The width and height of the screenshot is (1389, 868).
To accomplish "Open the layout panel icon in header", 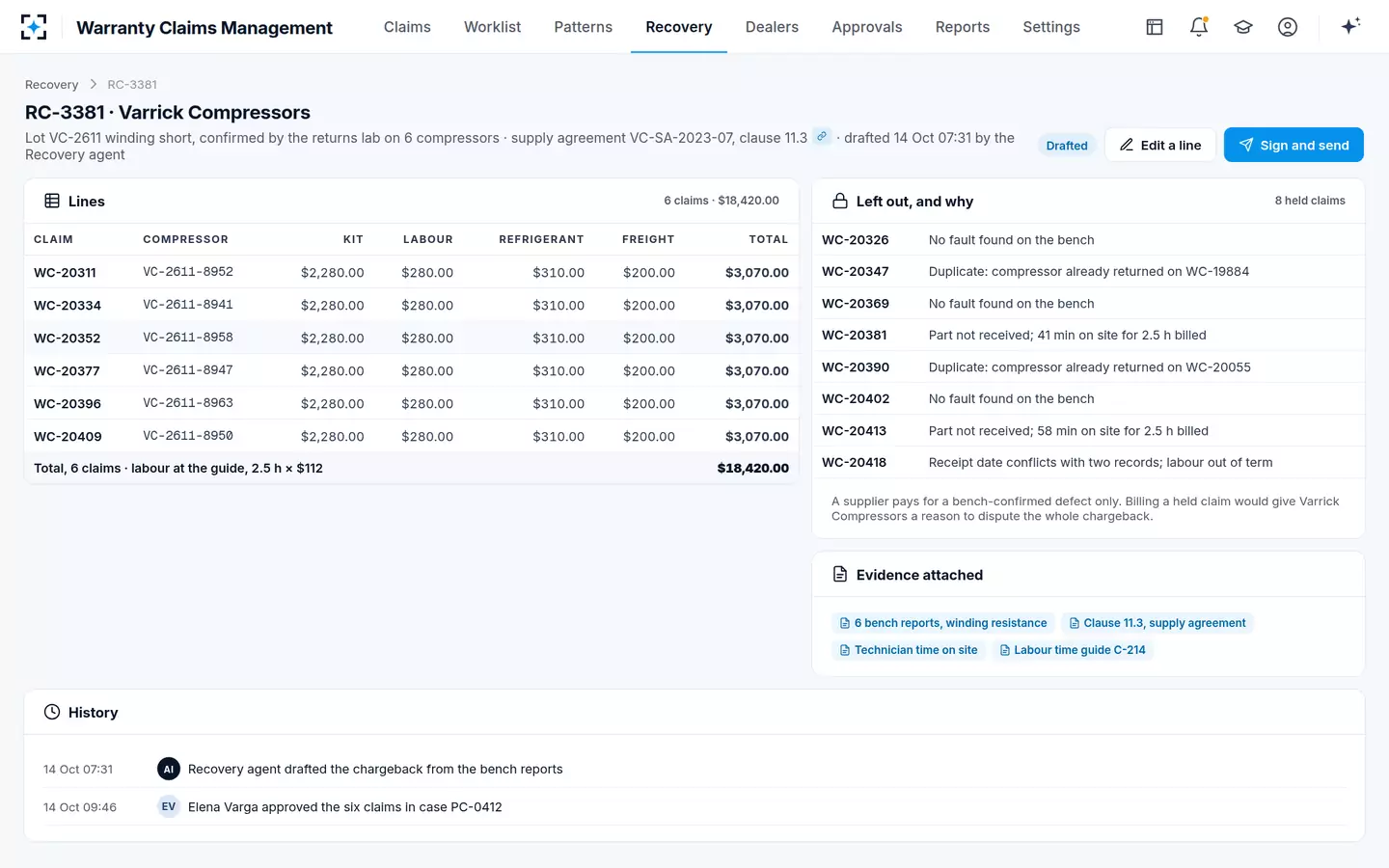I will click(x=1155, y=27).
